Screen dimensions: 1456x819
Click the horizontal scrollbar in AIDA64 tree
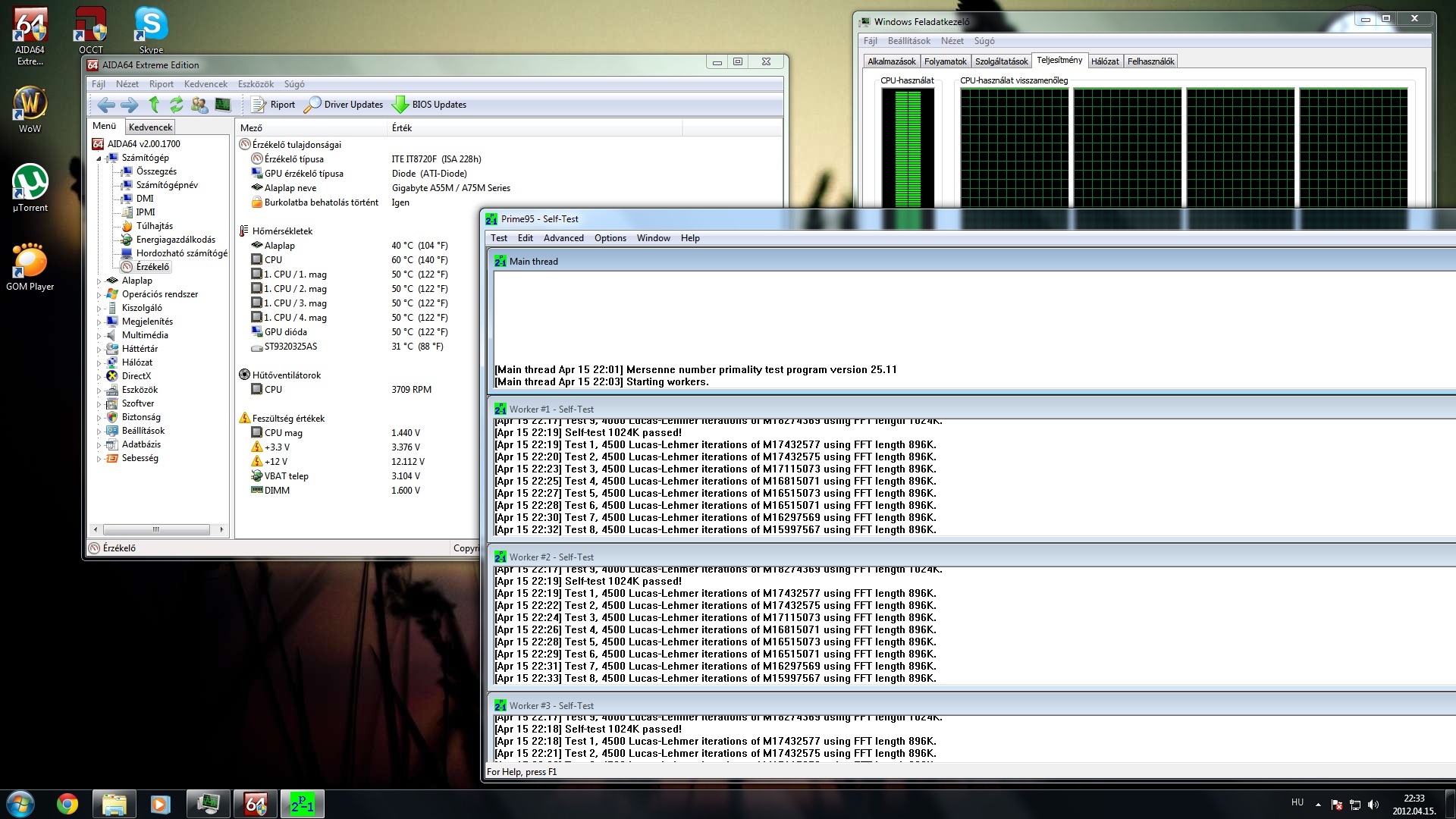pos(156,529)
